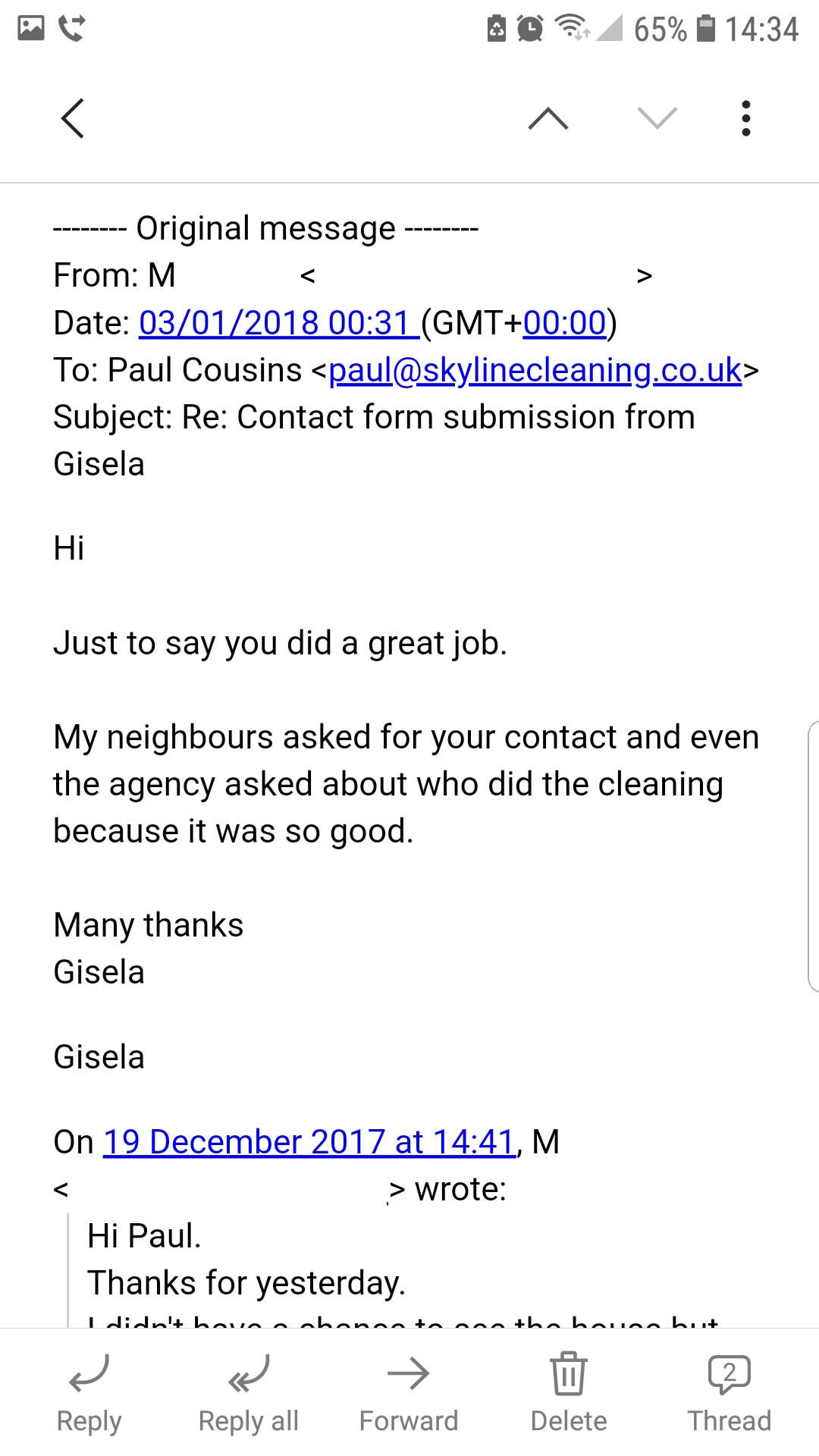
Task: Tap the quoted 'Hi Paul.' message text
Action: pyautogui.click(x=144, y=1236)
